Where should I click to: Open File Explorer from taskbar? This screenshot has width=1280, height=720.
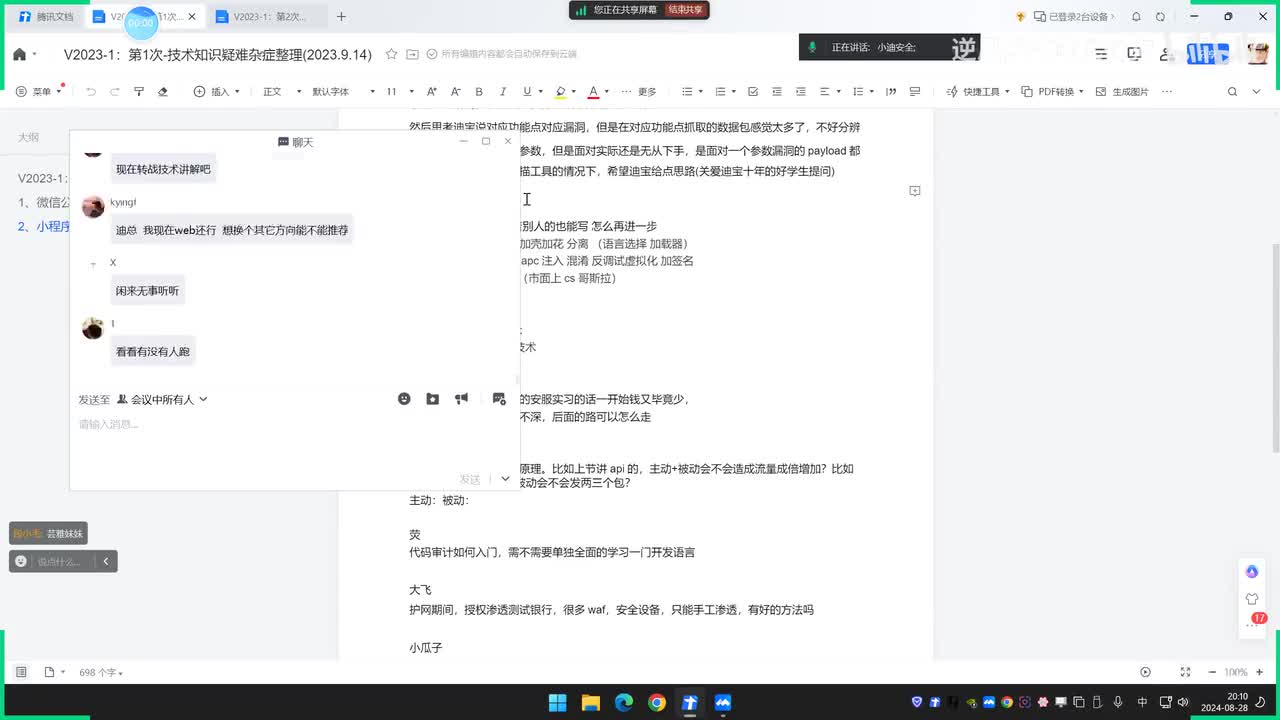(590, 702)
